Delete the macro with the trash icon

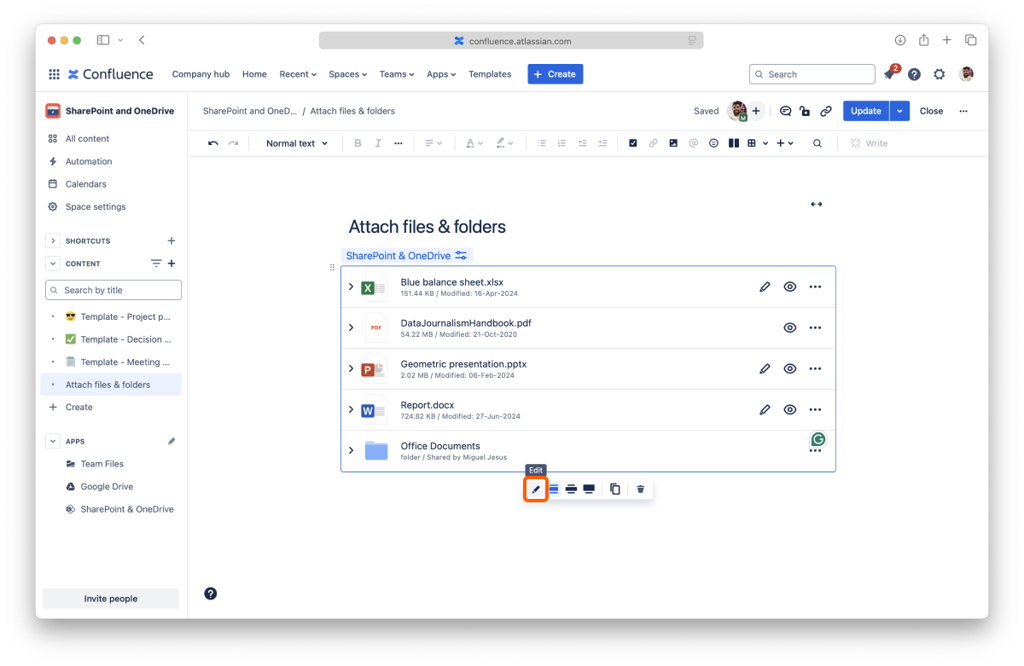[x=641, y=489]
